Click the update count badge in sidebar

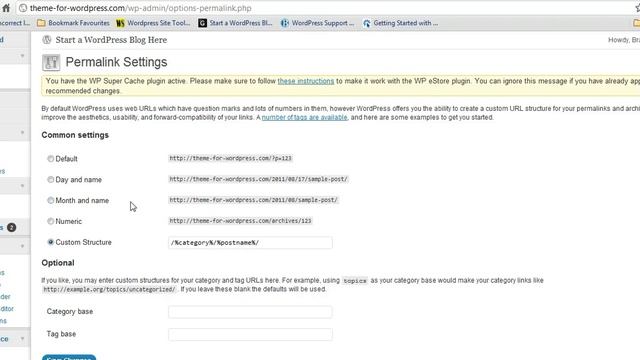(x=11, y=227)
